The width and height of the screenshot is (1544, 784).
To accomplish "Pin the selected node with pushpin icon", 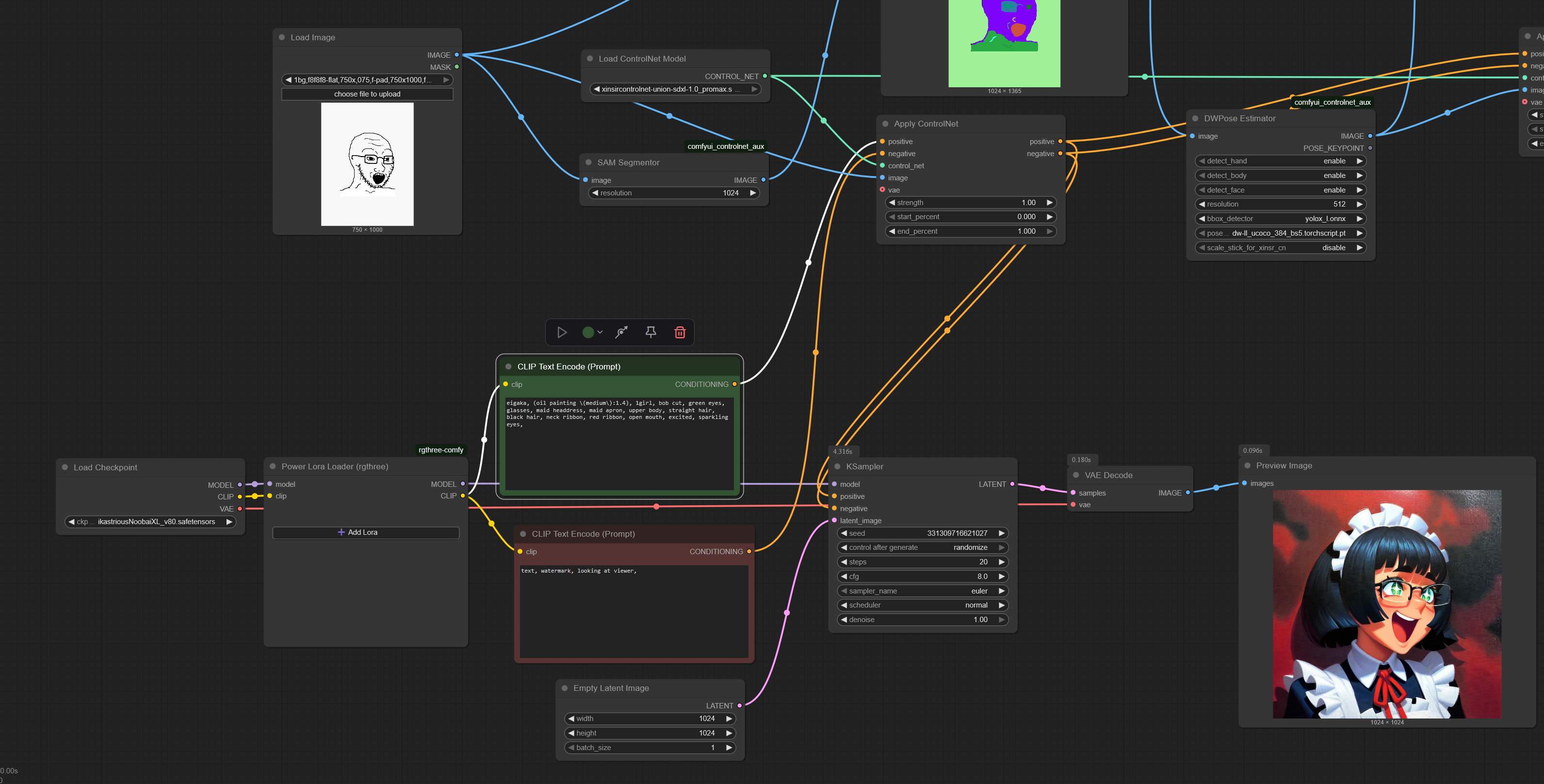I will coord(650,333).
